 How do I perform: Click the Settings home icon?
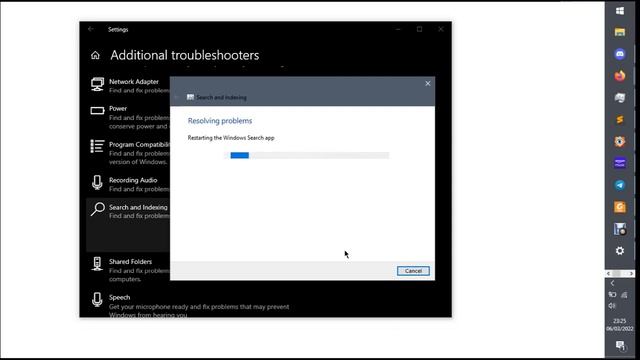95,55
